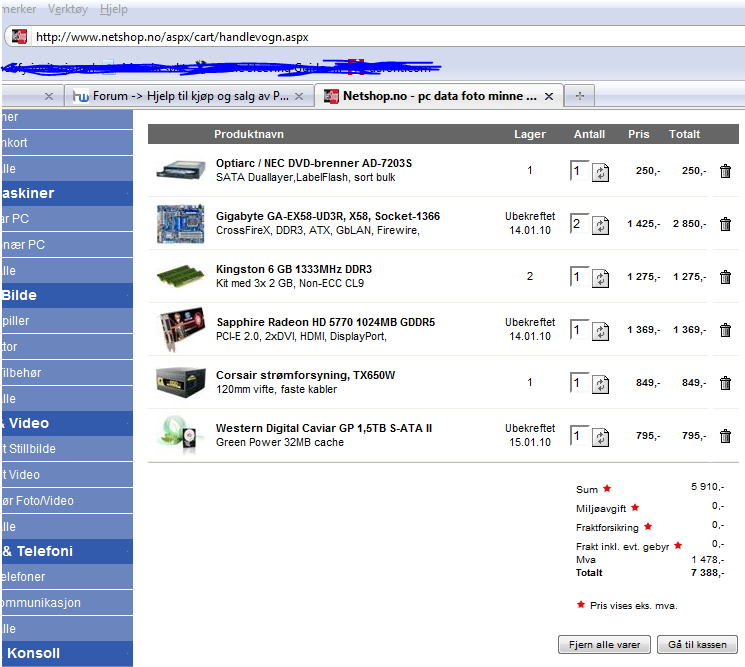Delete Optiarc DVD-brenner with trash icon
Viewport: 745px width, 667px height.
(725, 171)
